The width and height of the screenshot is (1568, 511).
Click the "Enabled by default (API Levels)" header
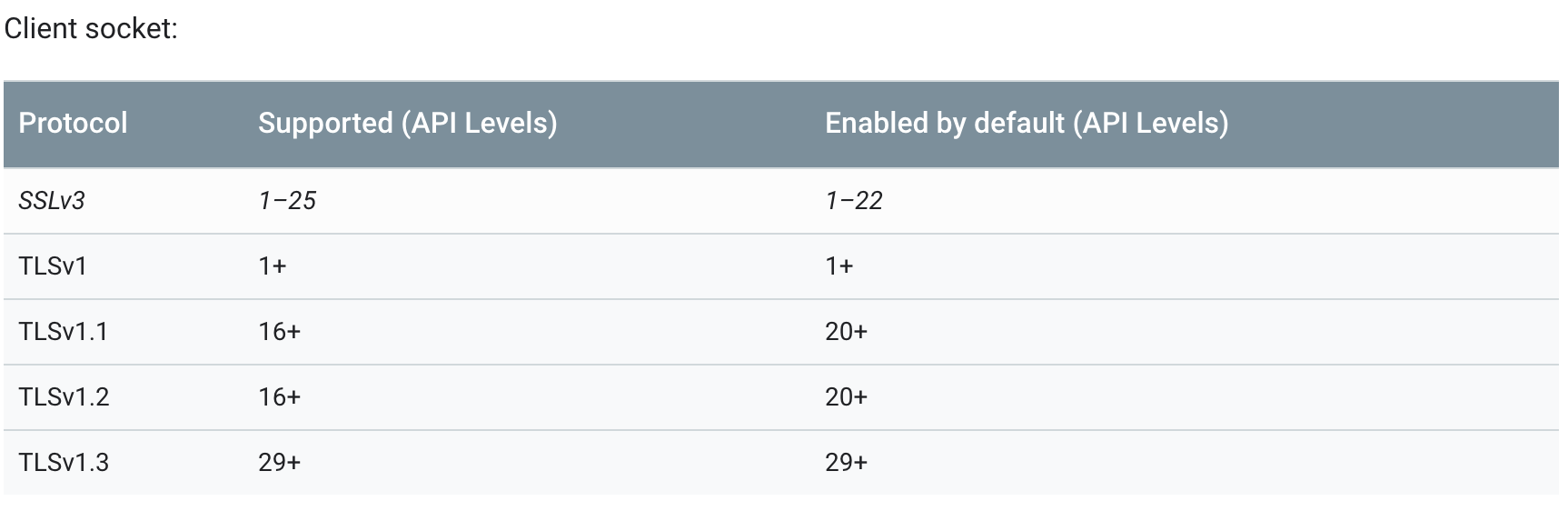pyautogui.click(x=1026, y=124)
